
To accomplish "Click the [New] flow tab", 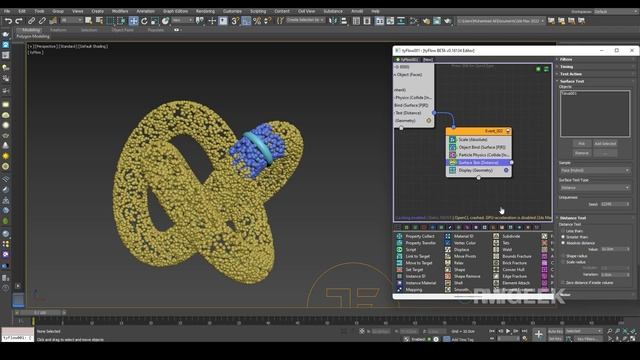I will click(x=427, y=60).
